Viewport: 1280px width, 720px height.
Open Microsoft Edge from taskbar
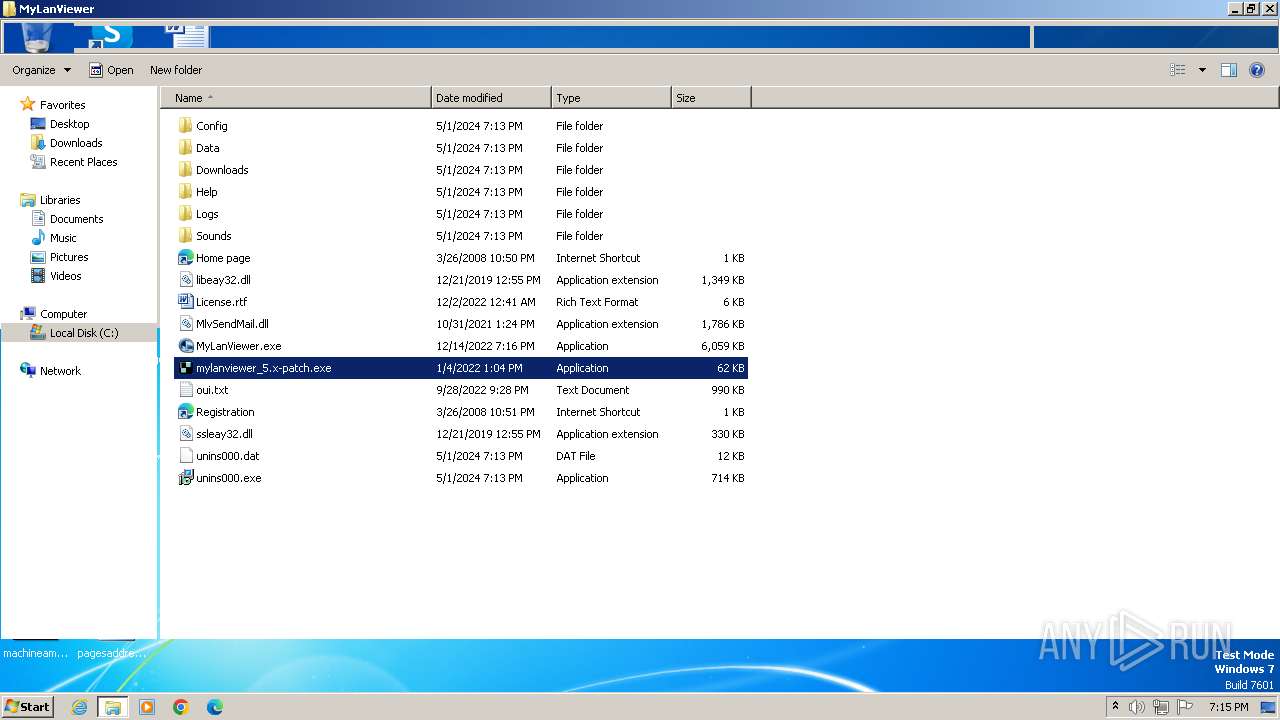(214, 707)
